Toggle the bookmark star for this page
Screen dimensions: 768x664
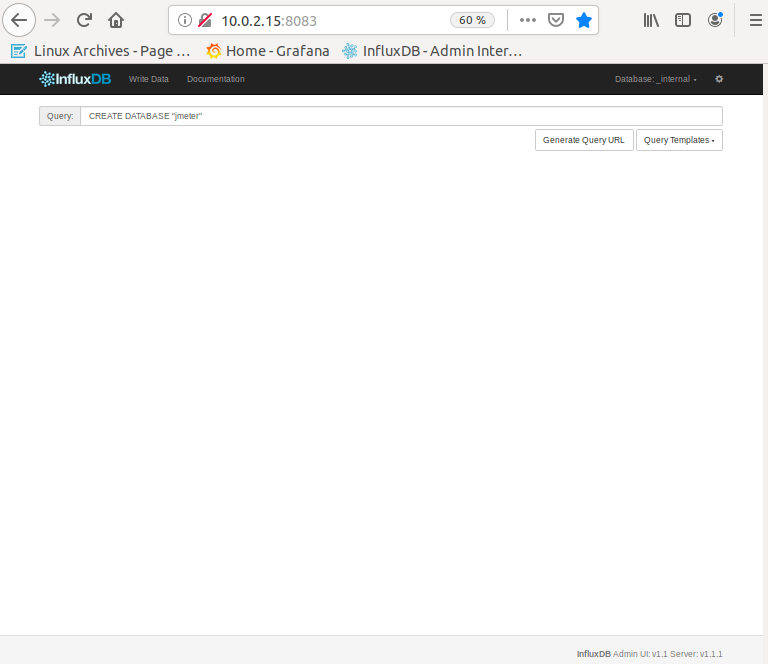click(x=583, y=20)
